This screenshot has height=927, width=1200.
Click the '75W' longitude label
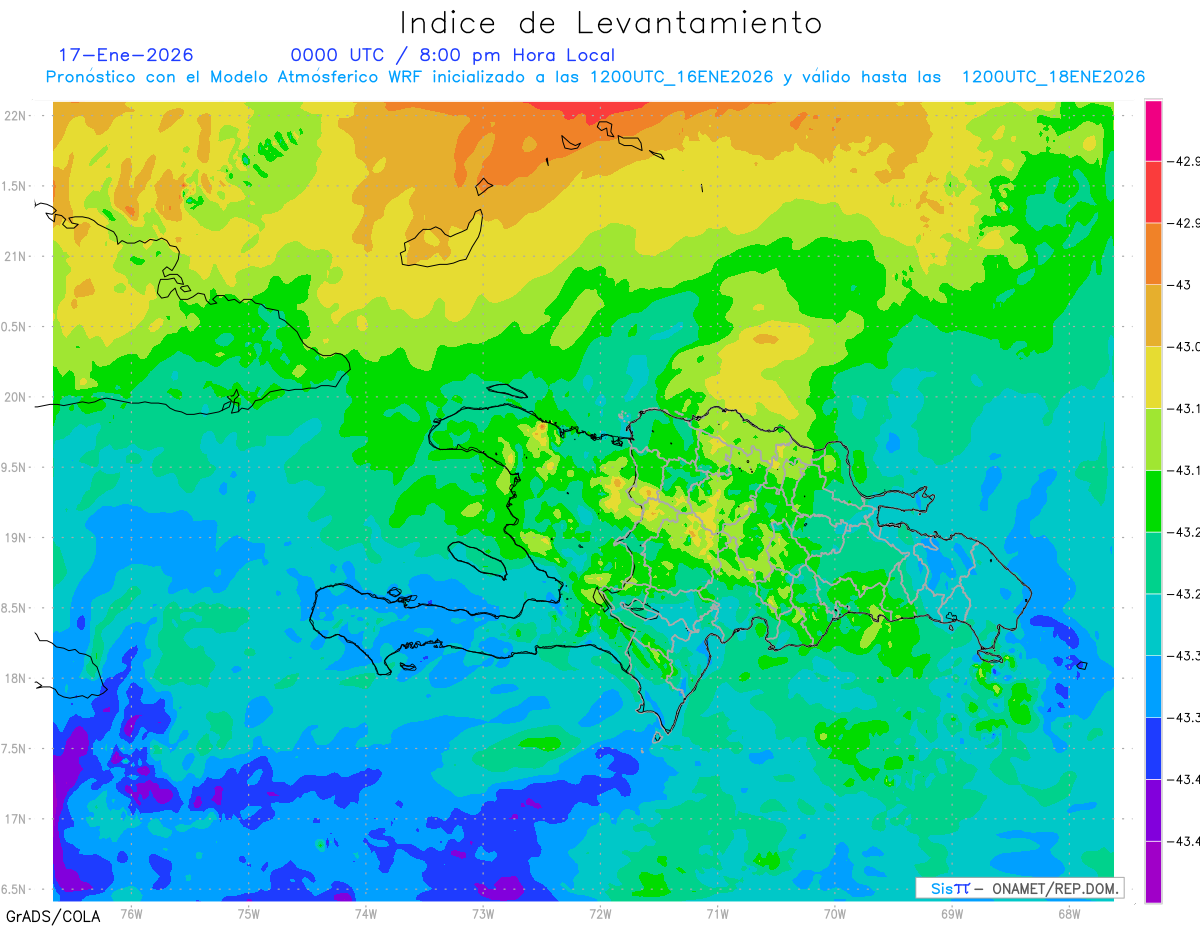tap(249, 913)
